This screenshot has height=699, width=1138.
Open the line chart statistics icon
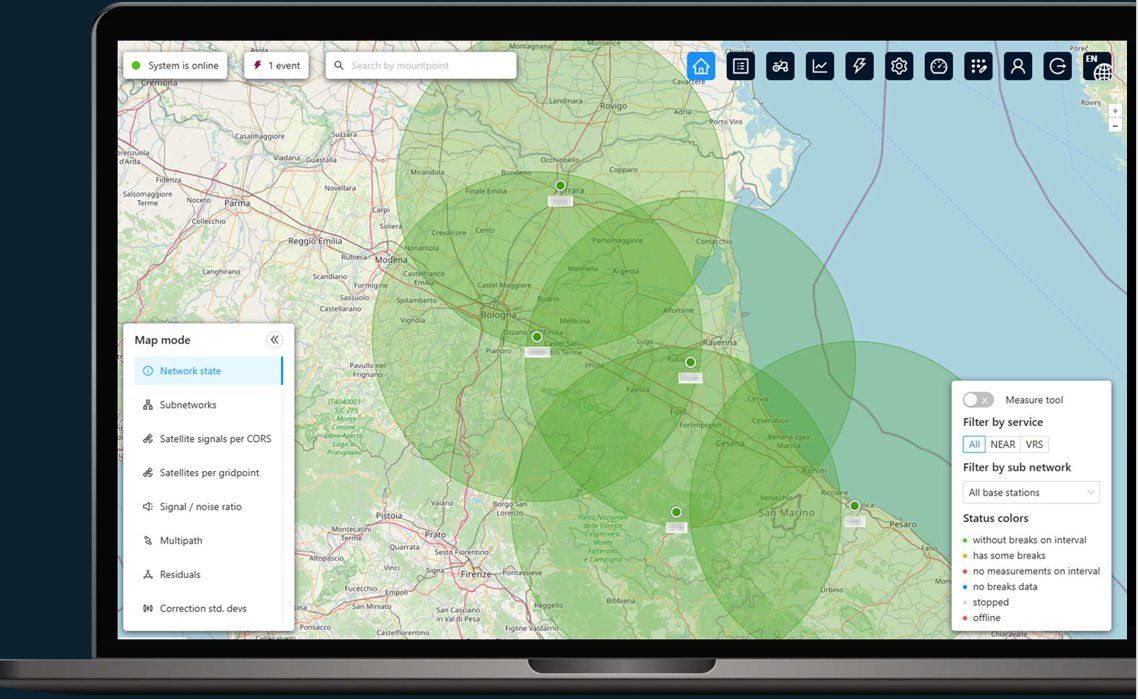coord(819,66)
